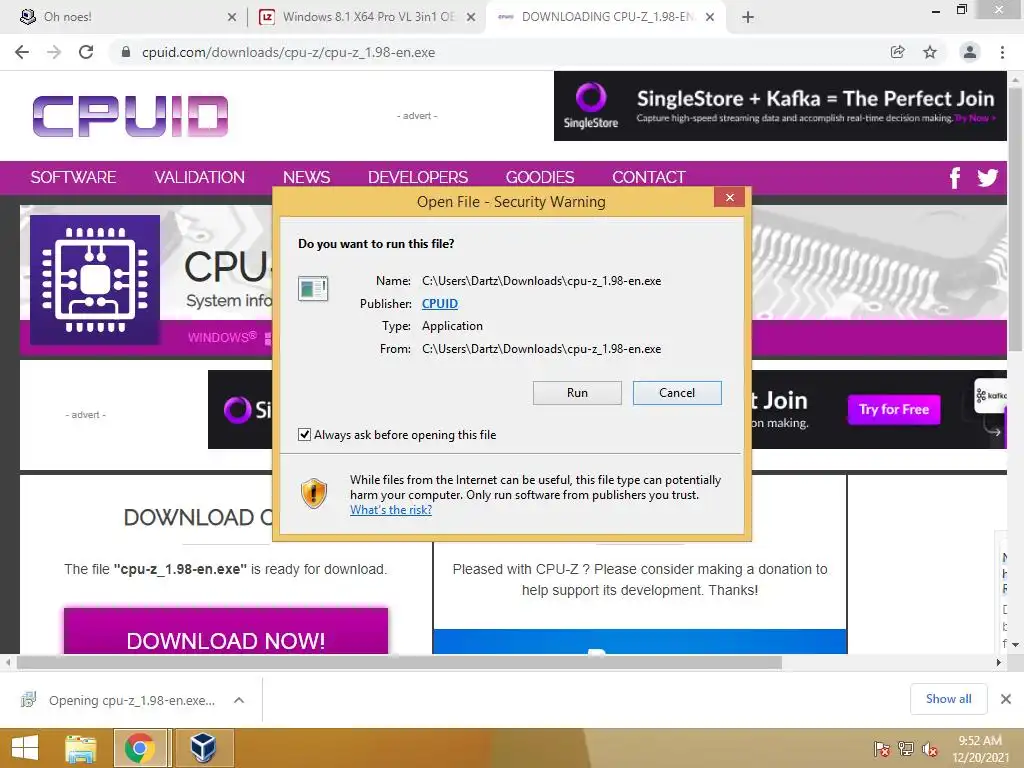Click the security shield warning icon
The height and width of the screenshot is (768, 1024).
pos(313,493)
